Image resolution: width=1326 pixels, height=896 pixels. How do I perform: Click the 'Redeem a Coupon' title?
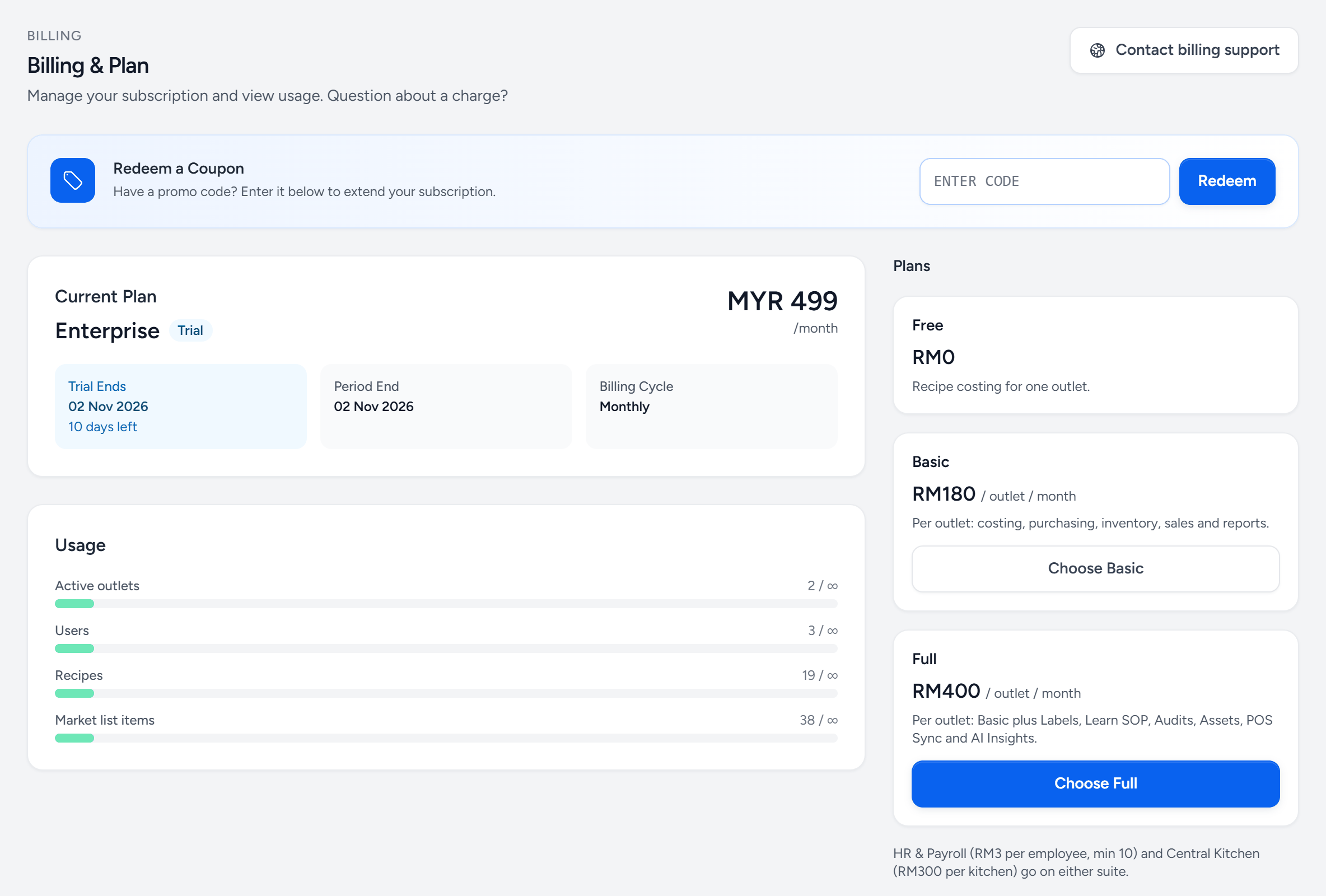point(179,169)
